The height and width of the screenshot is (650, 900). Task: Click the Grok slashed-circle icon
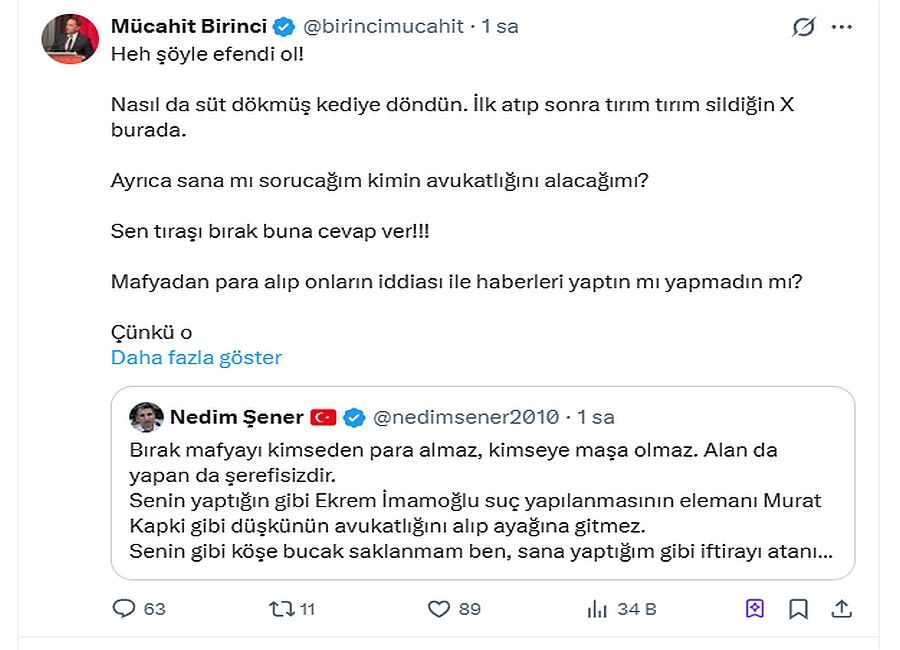coord(803,27)
